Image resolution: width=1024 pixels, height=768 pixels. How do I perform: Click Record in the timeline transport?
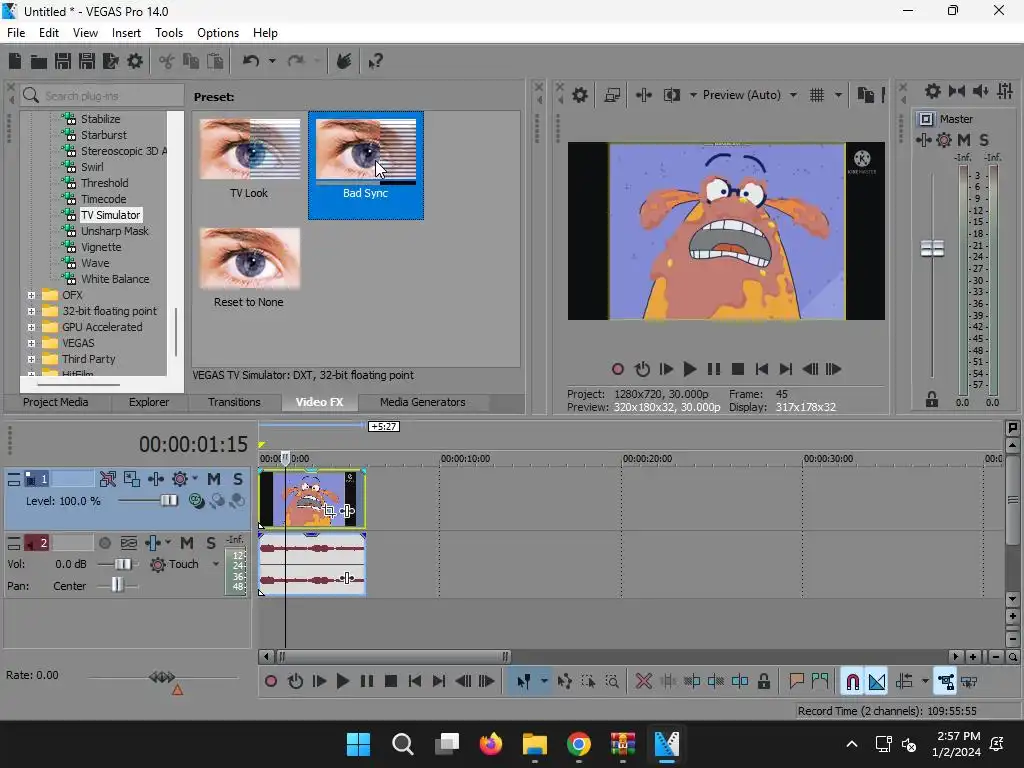[x=270, y=682]
